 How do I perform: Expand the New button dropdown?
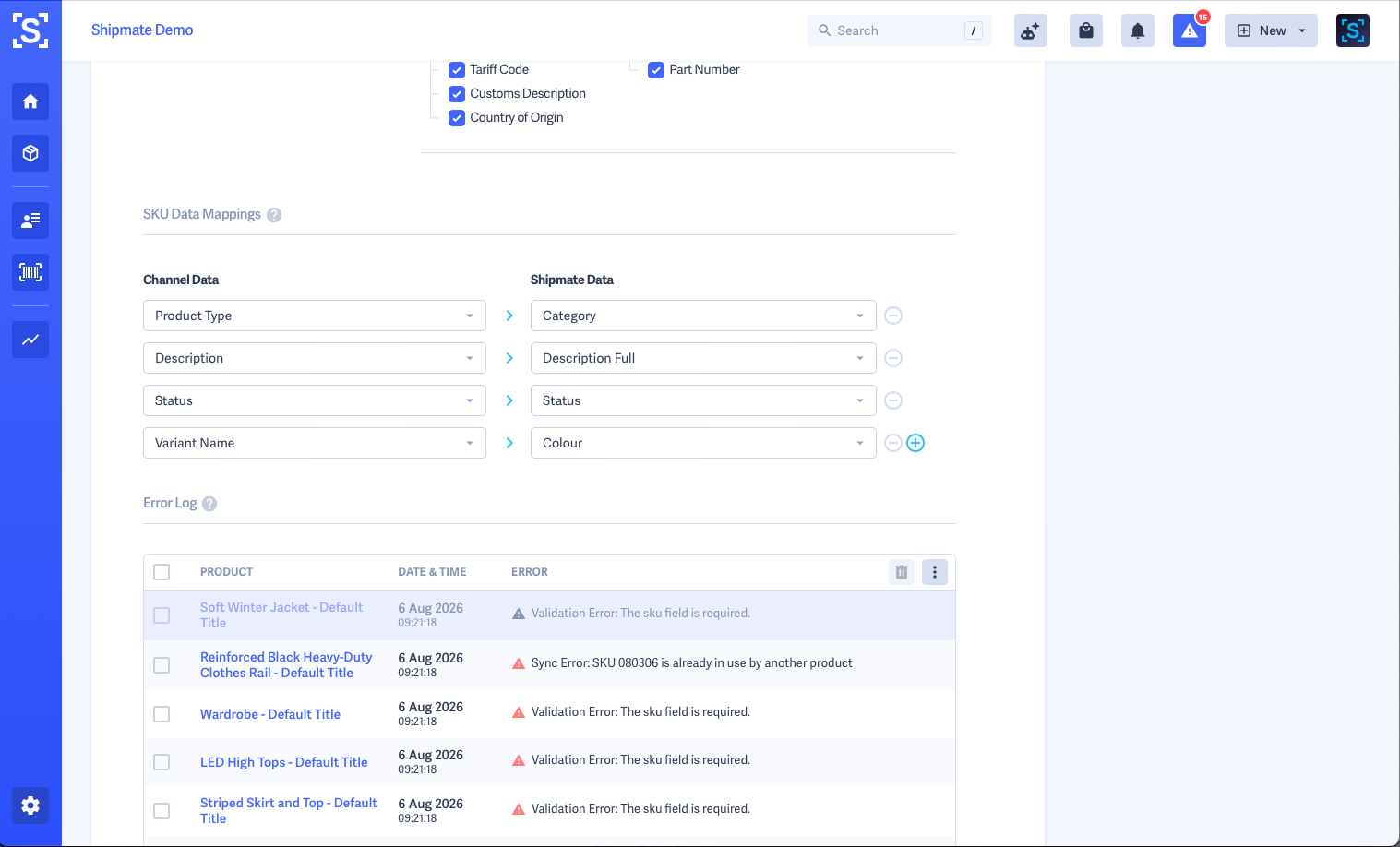(x=1271, y=30)
